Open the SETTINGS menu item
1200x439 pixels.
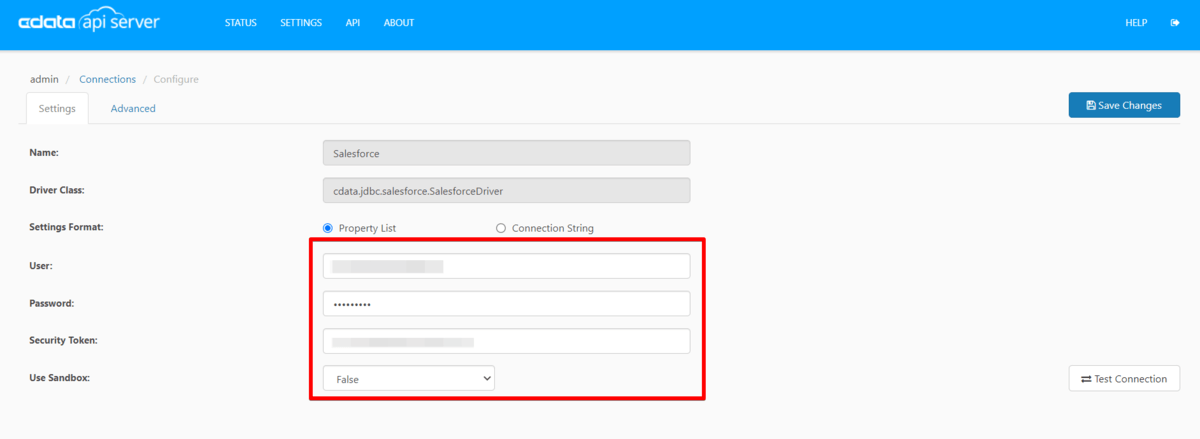301,23
